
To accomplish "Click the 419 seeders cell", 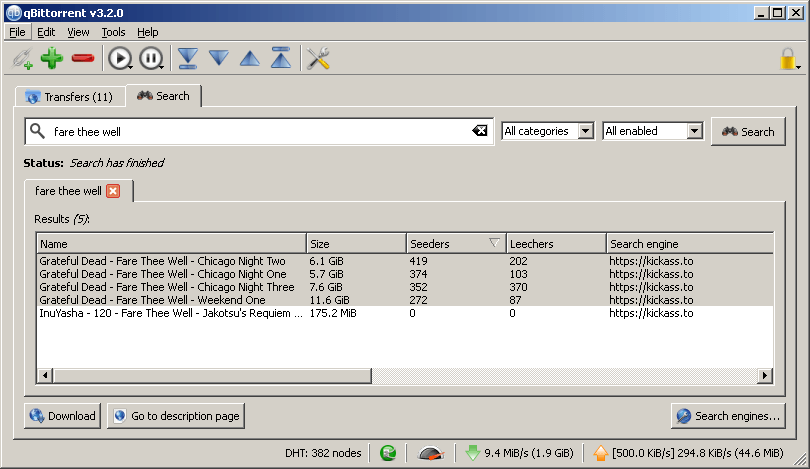I will pyautogui.click(x=418, y=261).
